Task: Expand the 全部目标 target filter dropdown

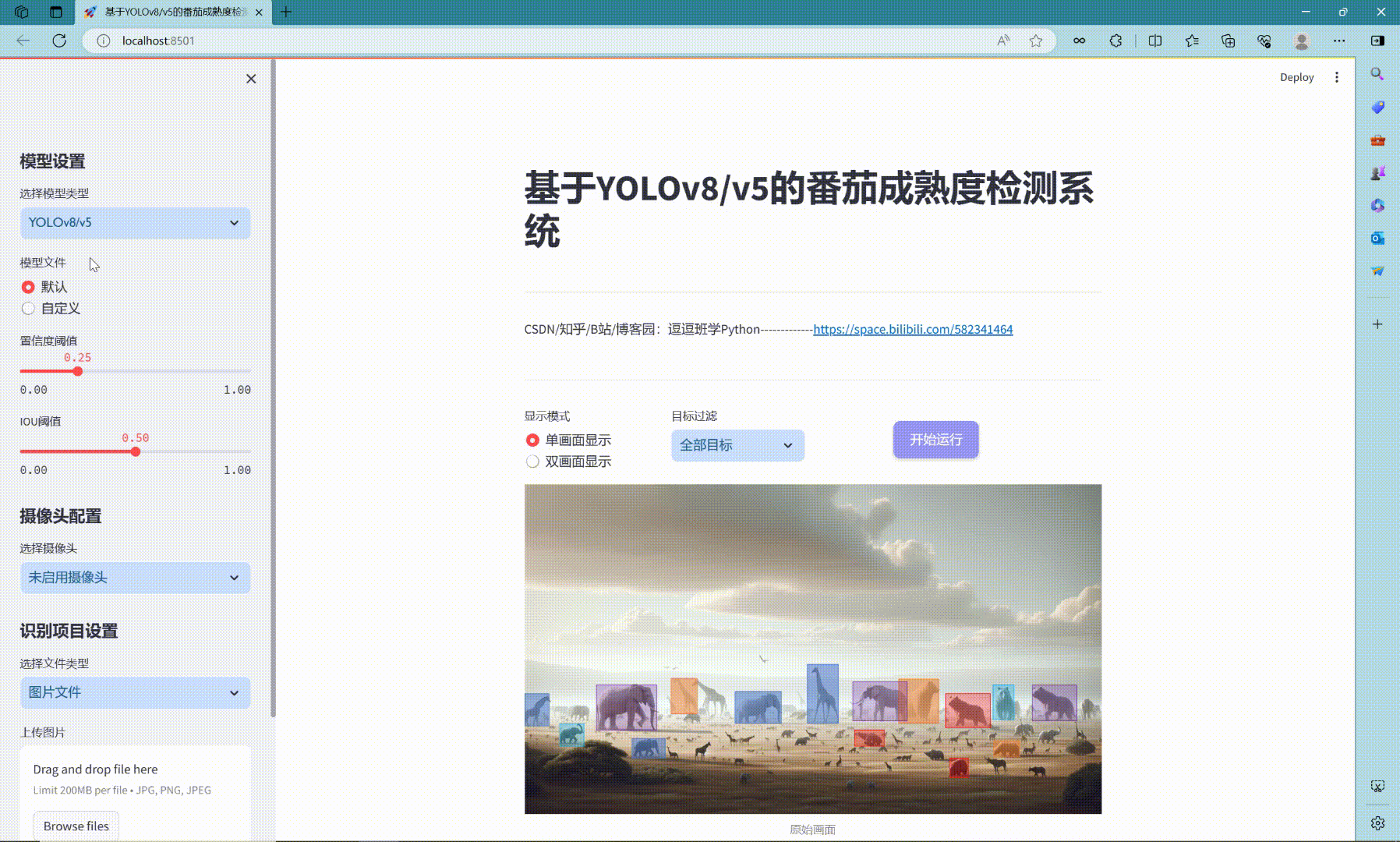Action: pos(737,445)
